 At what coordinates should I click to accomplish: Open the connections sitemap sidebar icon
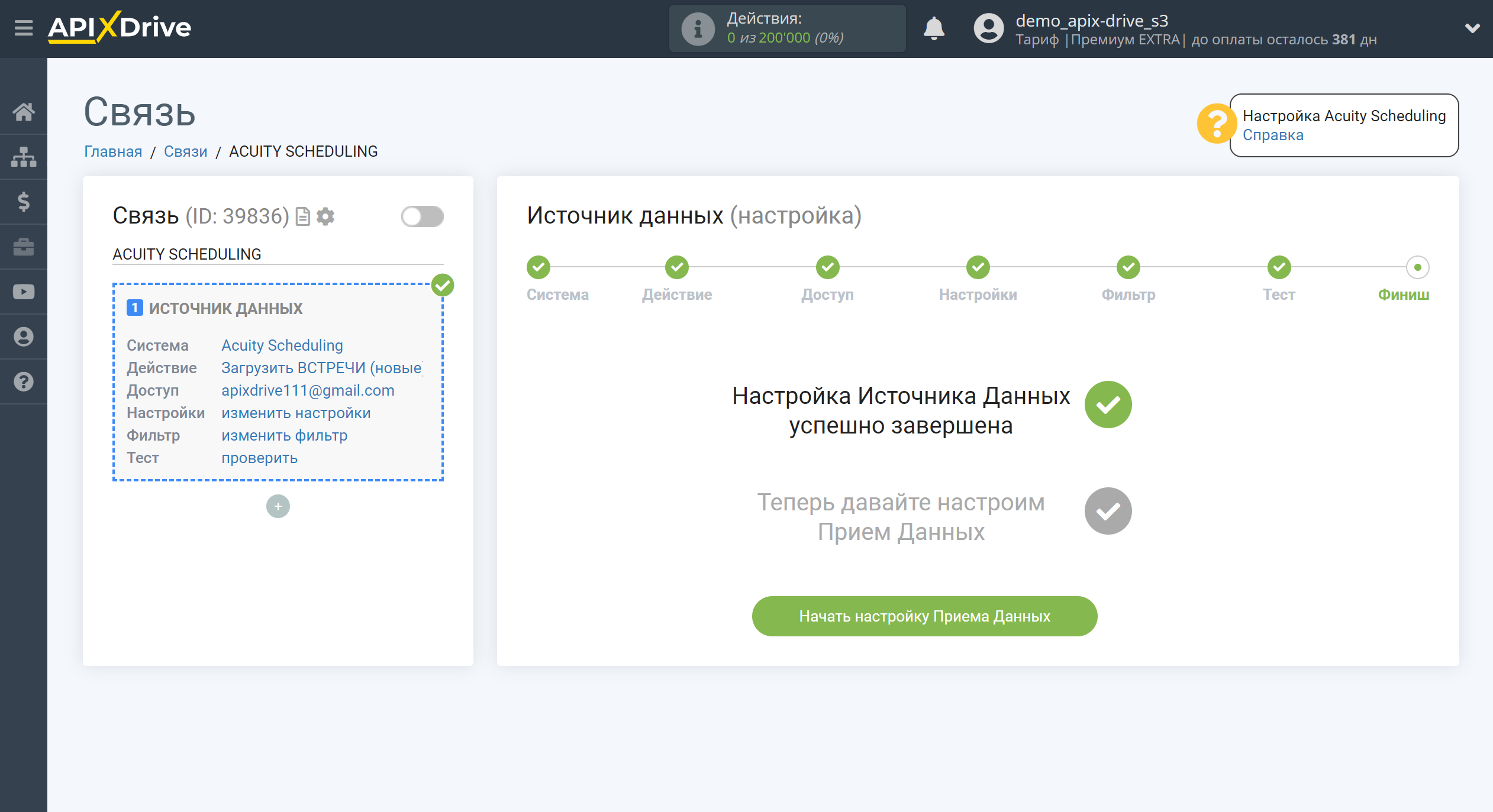coord(24,157)
